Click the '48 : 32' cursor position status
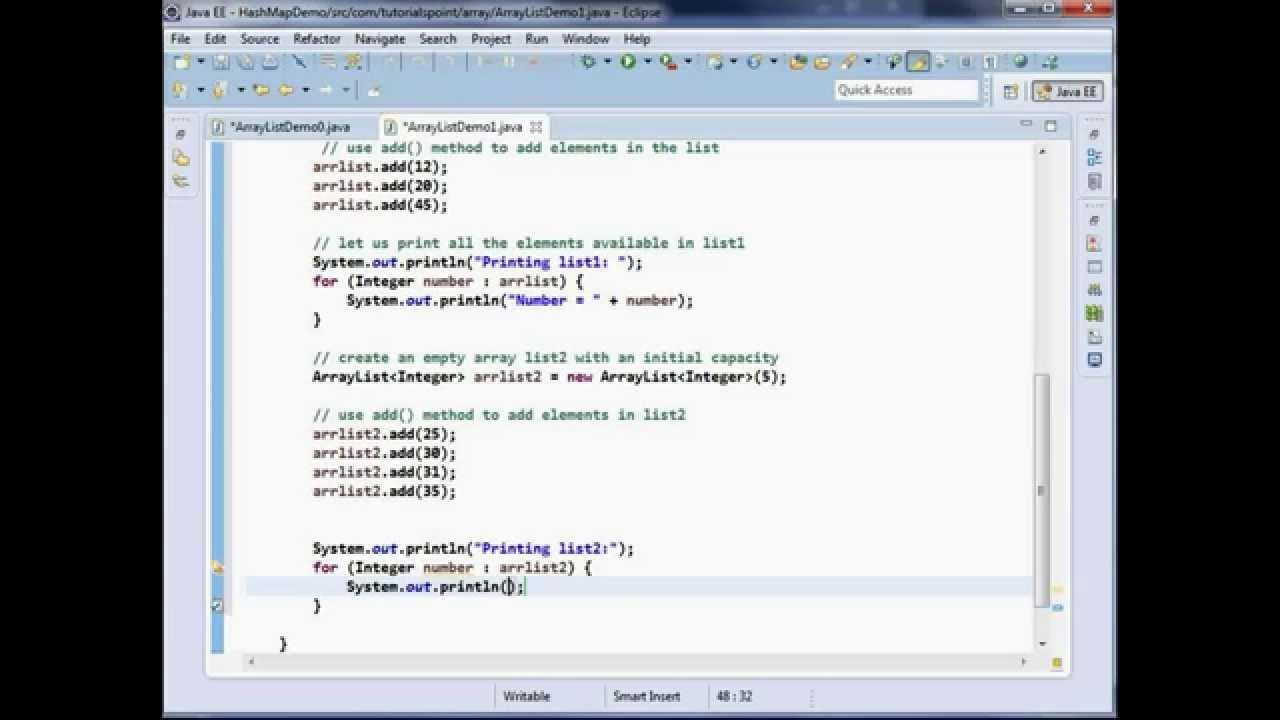Screen dimensions: 1280x720 [x=734, y=696]
